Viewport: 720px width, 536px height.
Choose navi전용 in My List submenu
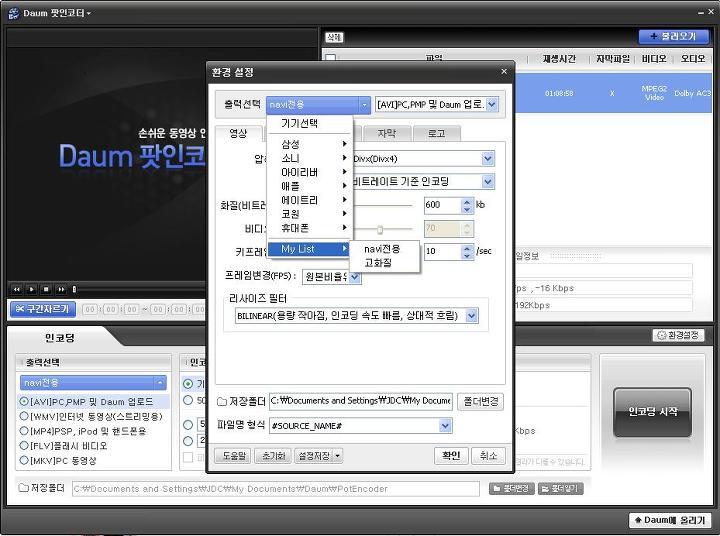coord(384,249)
